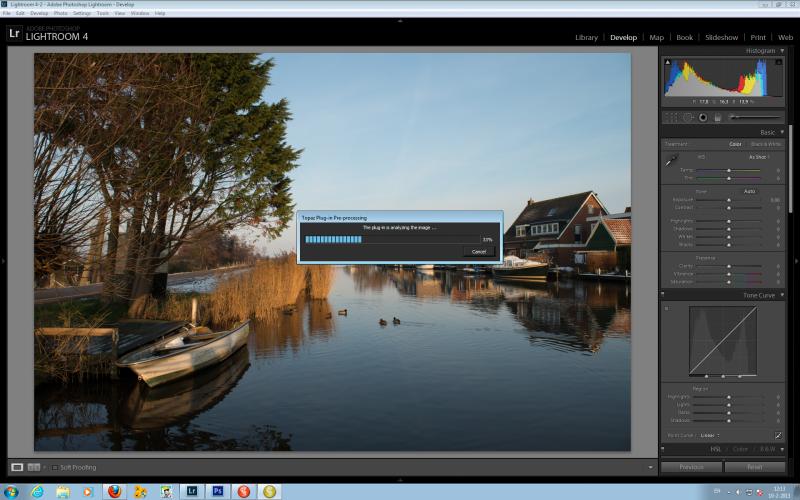Viewport: 800px width, 500px height.
Task: Click the volume icon in system tray
Action: [x=738, y=492]
